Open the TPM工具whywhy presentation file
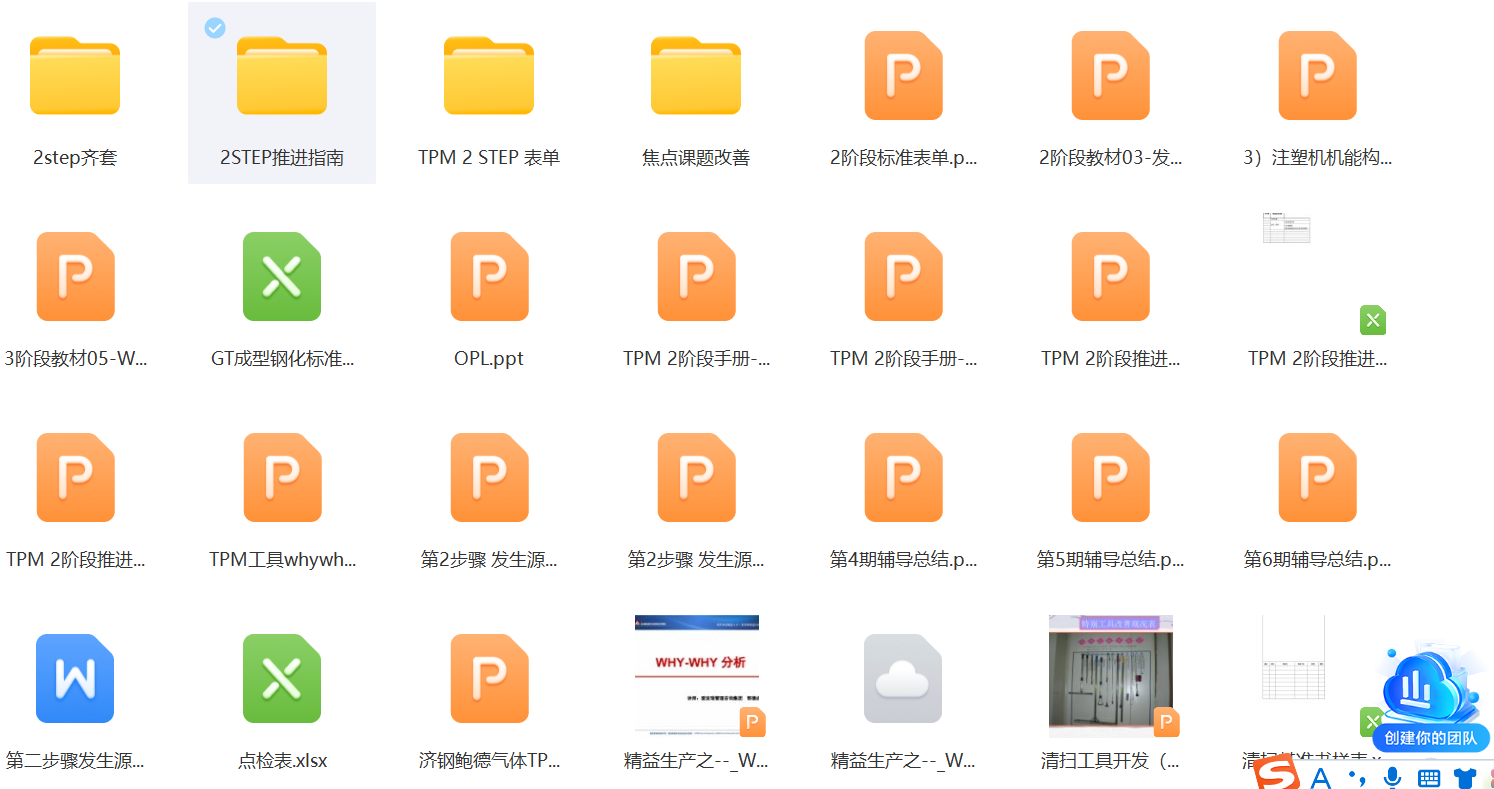This screenshot has width=1494, height=789. pos(282,478)
